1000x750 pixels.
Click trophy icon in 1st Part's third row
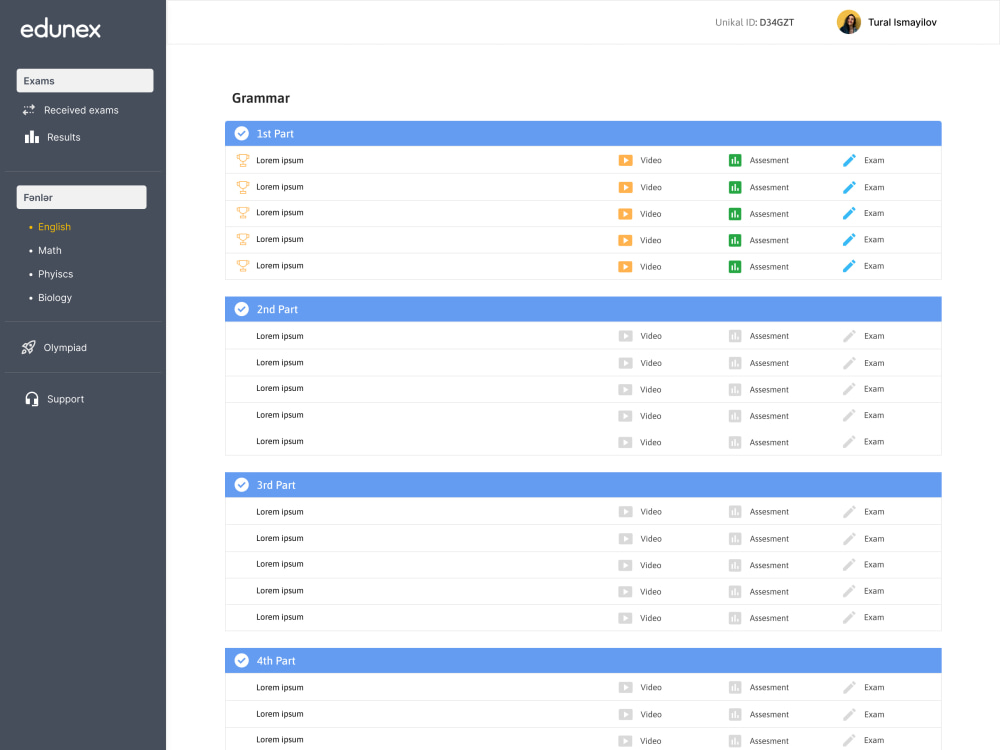(x=243, y=213)
